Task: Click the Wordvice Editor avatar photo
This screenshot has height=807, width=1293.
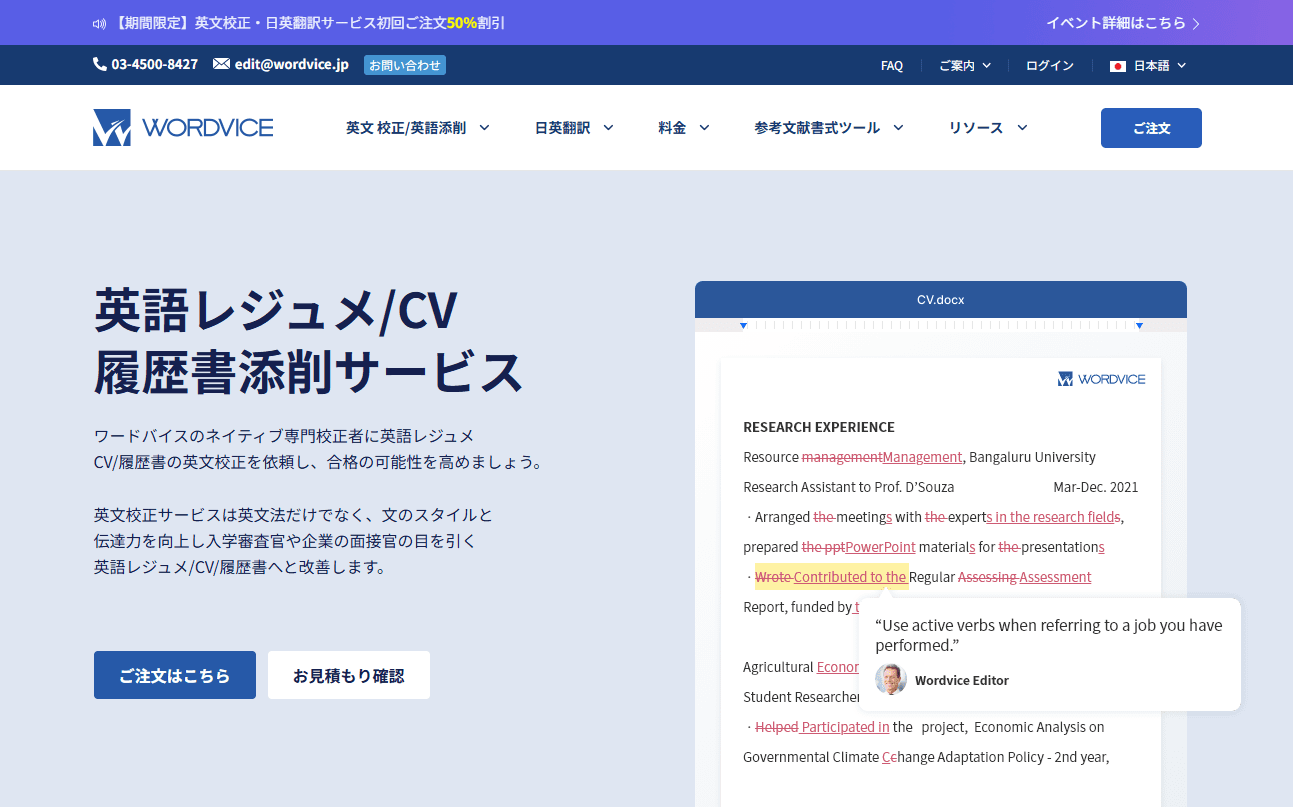Action: (x=890, y=679)
